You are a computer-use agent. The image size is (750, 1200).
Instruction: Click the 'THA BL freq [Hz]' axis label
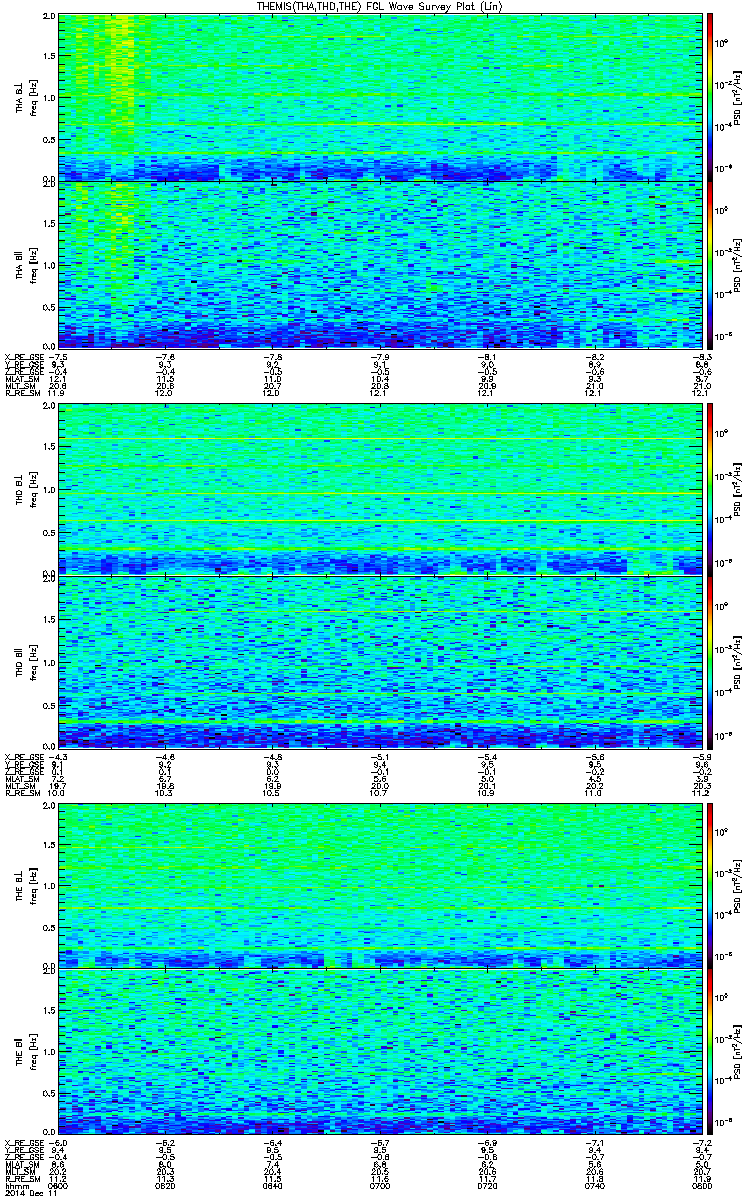coord(24,98)
